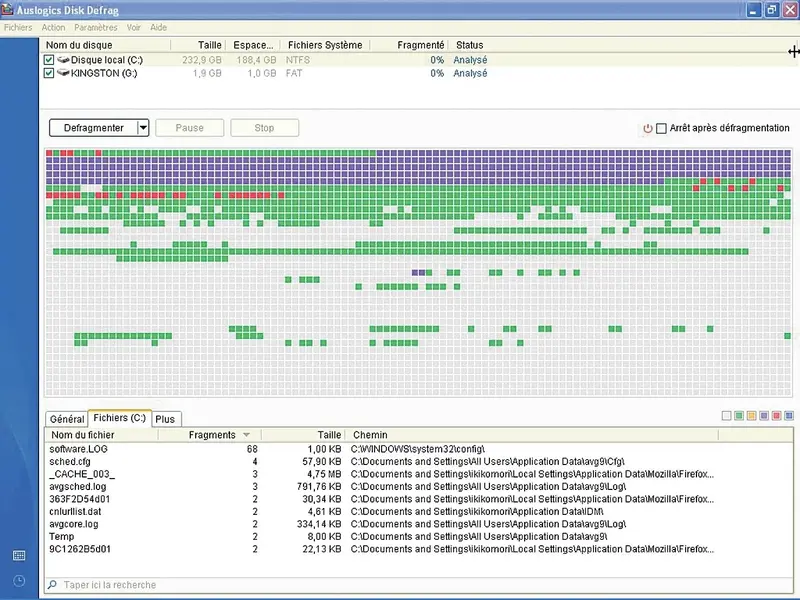800x600 pixels.
Task: Click the 791,76 KB size value
Action: [319, 487]
